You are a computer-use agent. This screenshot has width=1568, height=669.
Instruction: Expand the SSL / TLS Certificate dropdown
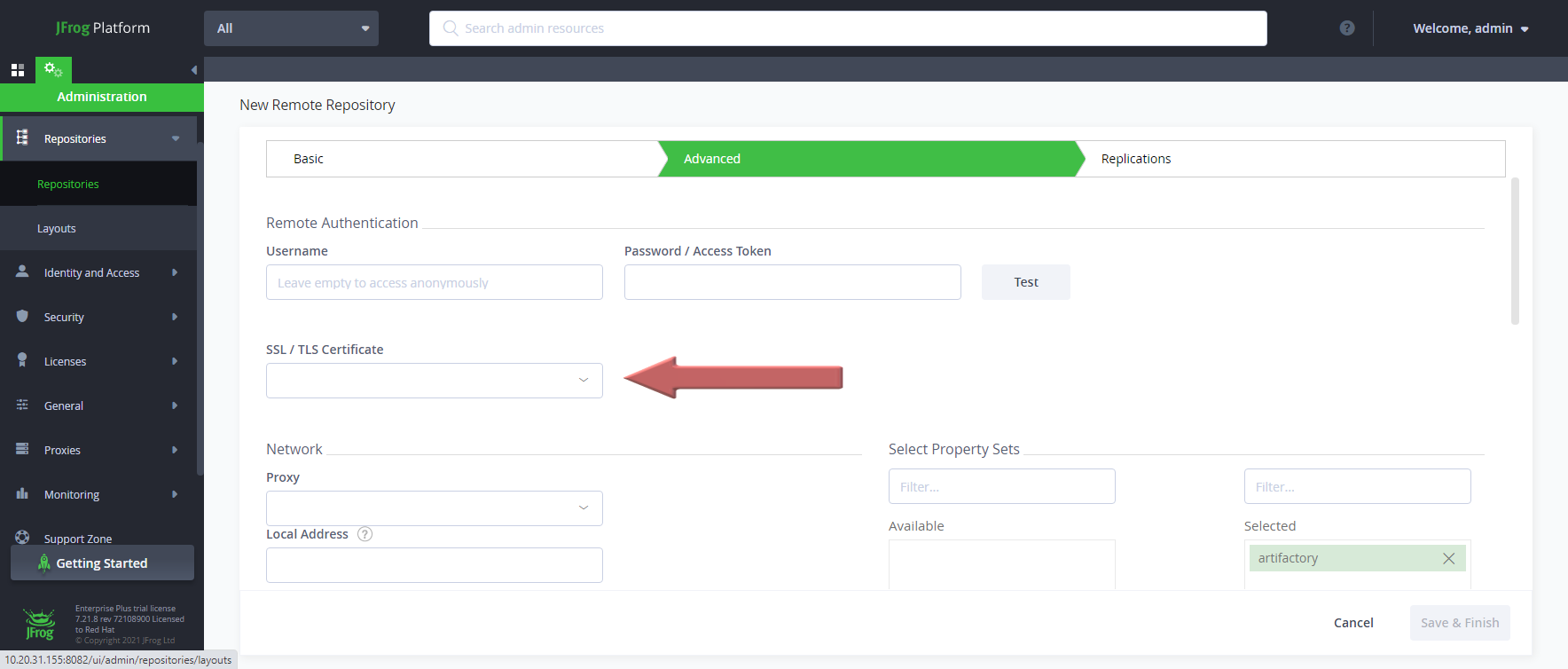pyautogui.click(x=434, y=381)
